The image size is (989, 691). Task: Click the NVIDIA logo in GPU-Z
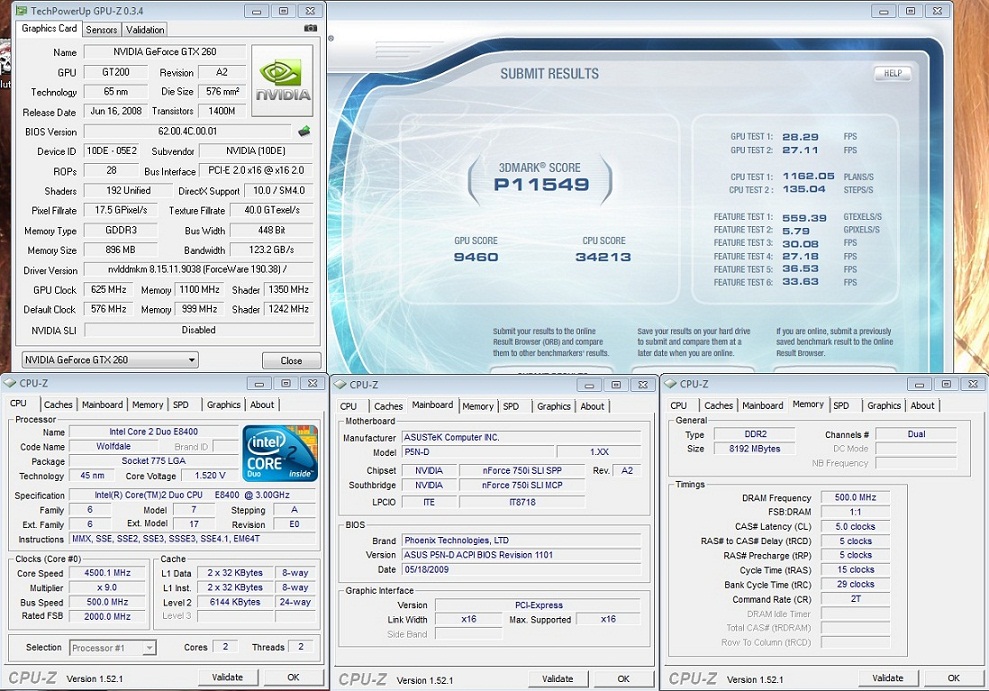point(283,81)
